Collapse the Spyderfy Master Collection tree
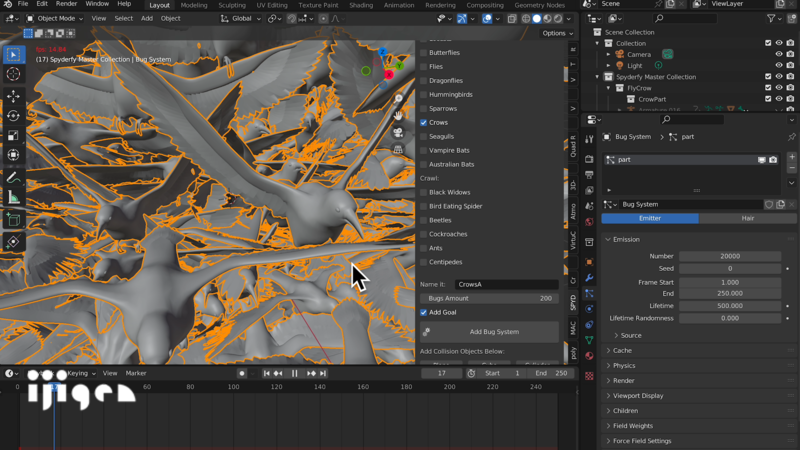Image resolution: width=800 pixels, height=450 pixels. coord(597,77)
